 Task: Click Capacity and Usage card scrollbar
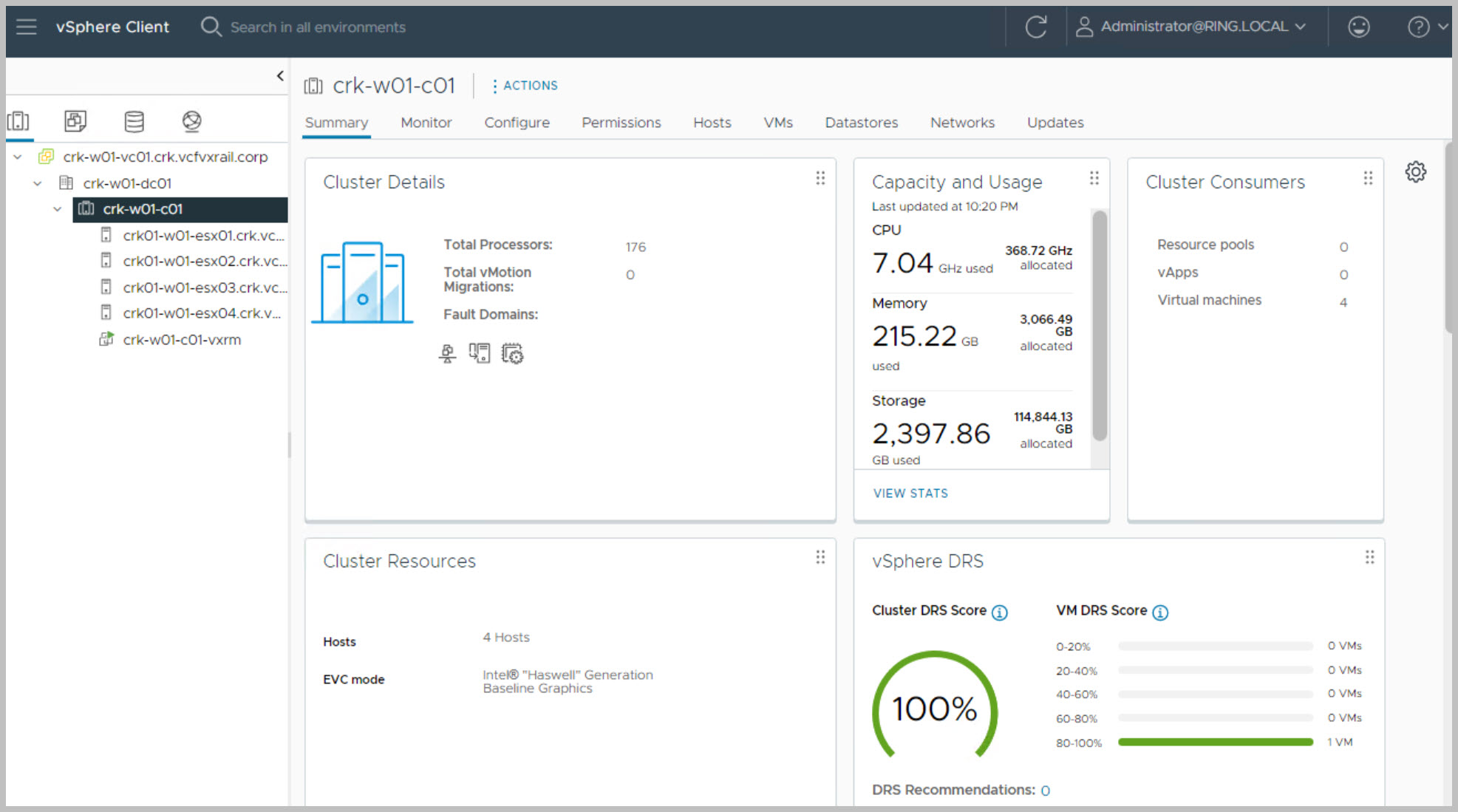(x=1100, y=325)
